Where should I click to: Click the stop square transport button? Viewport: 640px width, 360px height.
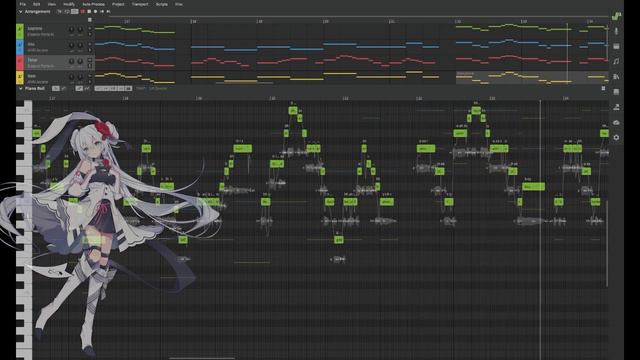click(89, 11)
